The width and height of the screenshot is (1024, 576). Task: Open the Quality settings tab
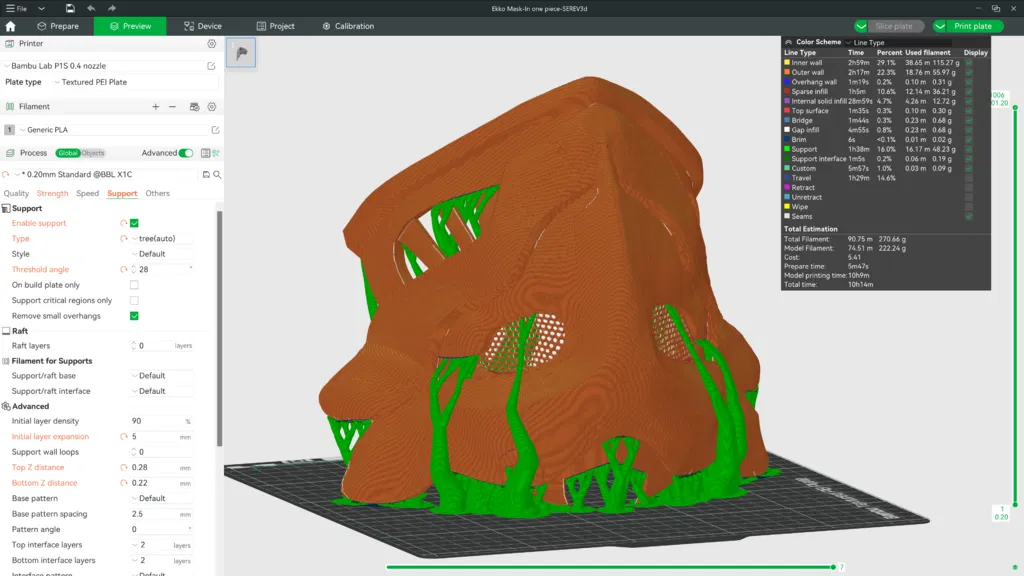pyautogui.click(x=16, y=193)
